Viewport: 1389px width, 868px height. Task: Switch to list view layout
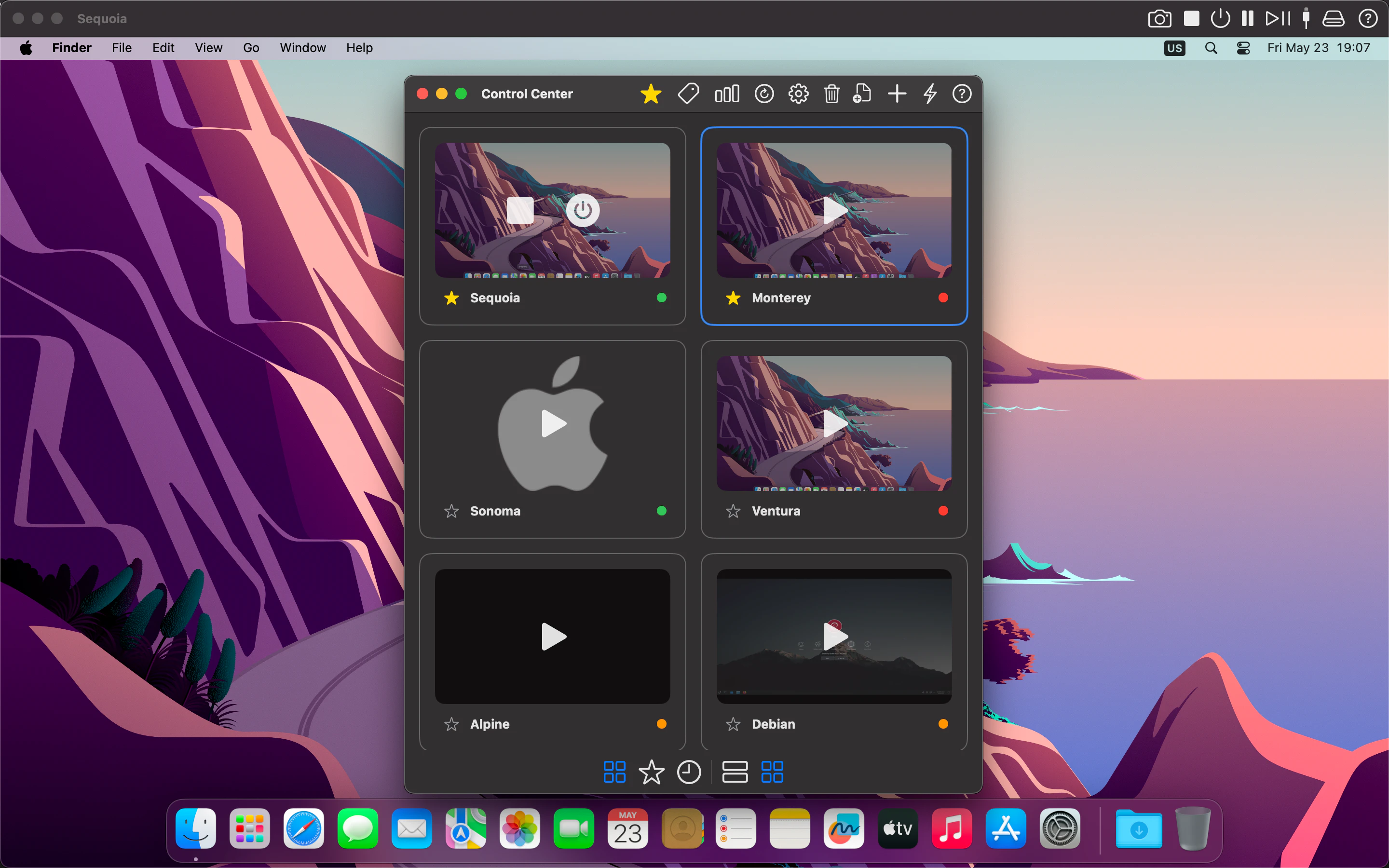(735, 772)
